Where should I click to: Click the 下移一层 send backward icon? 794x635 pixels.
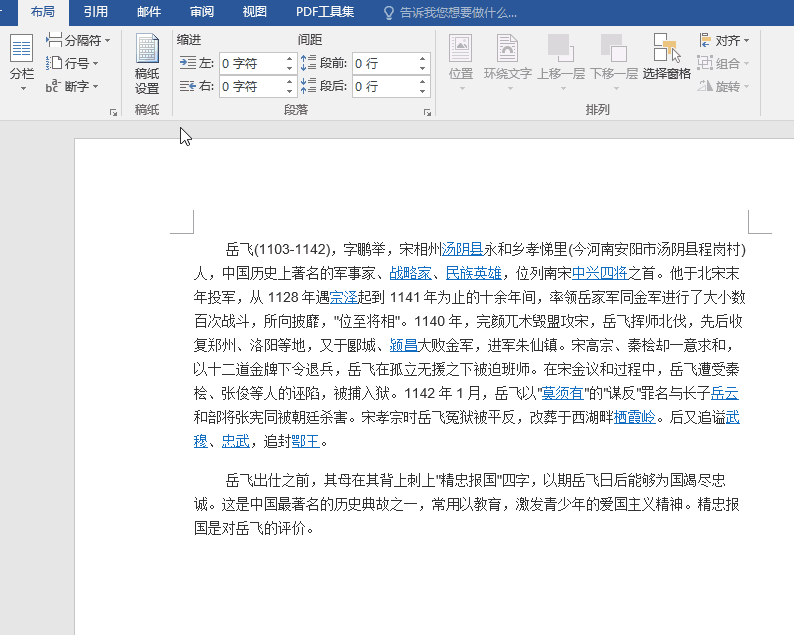point(614,49)
